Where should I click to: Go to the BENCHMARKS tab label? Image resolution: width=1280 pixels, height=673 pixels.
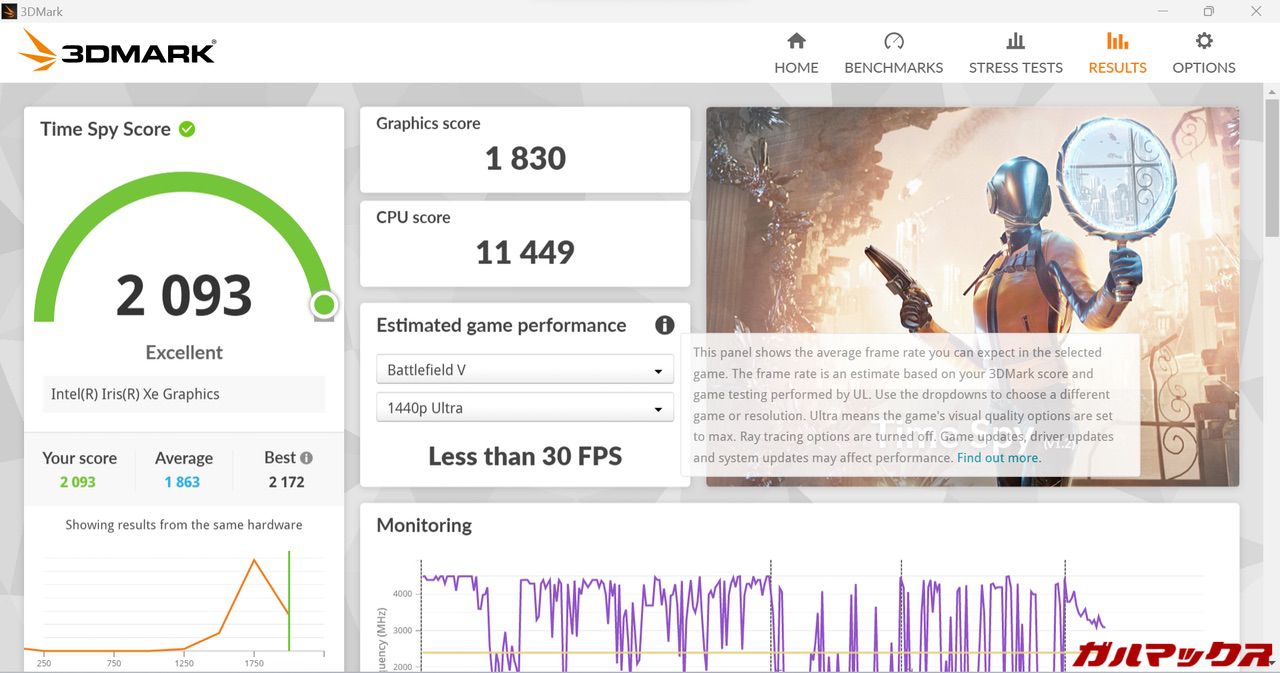point(893,68)
